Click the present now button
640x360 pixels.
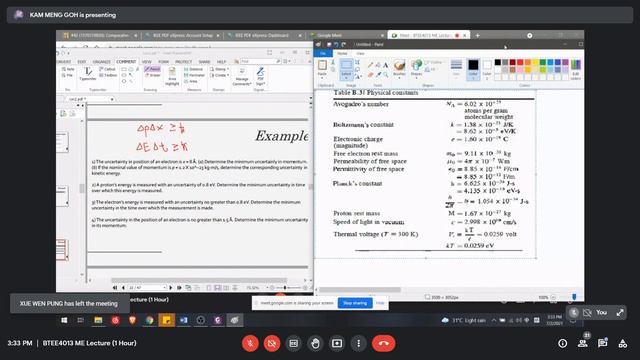click(337, 343)
